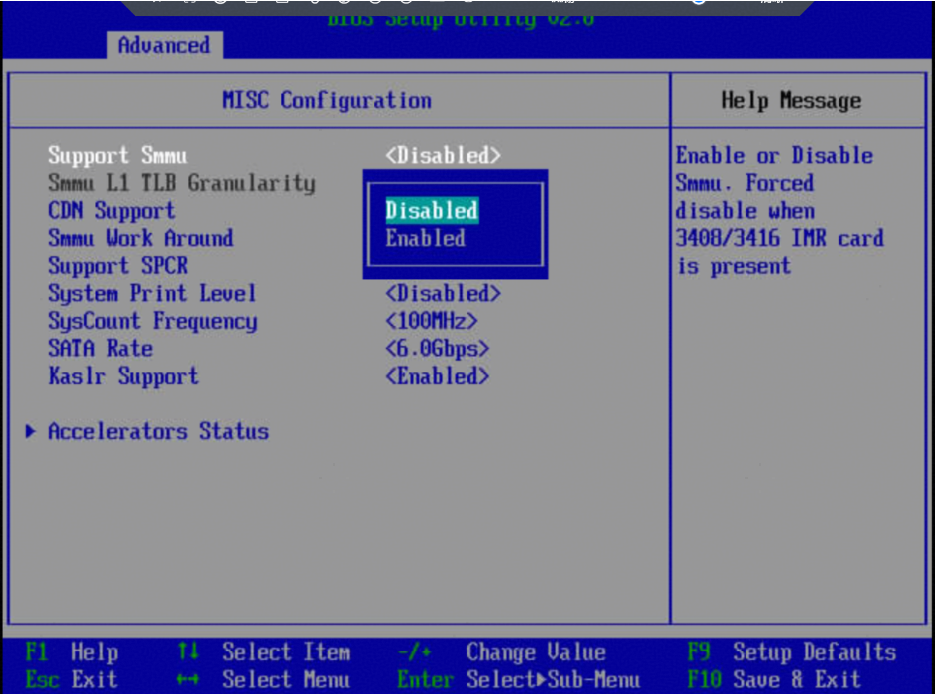Screen dimensions: 935x694
Task: Click the Accelerators Status arrow icon
Action: point(31,432)
